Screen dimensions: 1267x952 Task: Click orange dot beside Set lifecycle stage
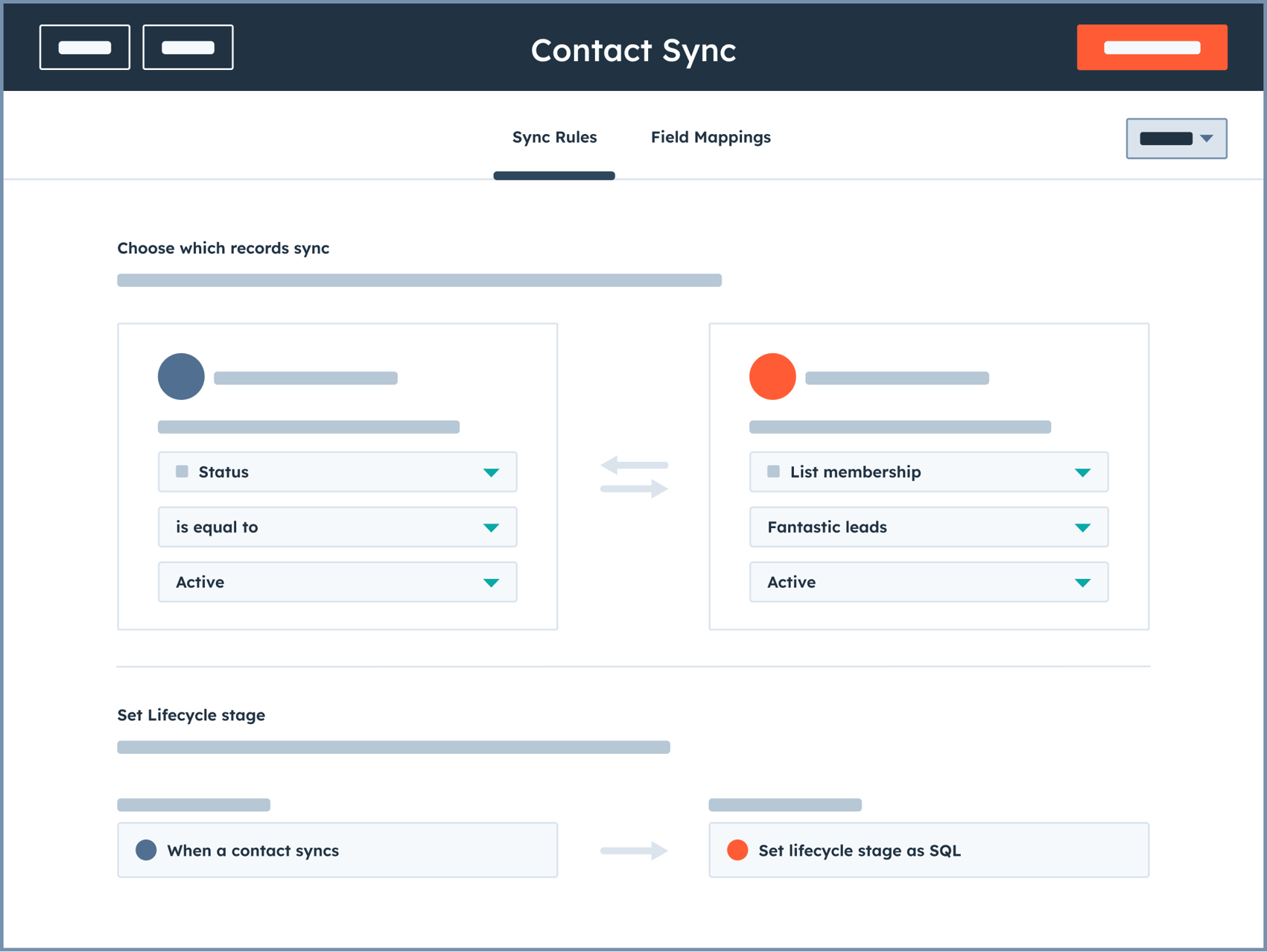(x=737, y=850)
